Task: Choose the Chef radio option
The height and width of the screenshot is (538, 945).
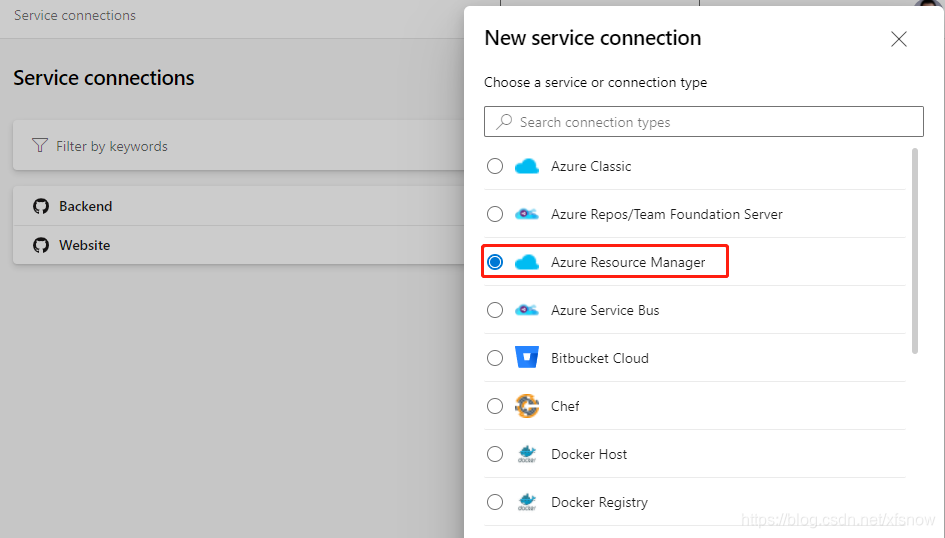Action: click(495, 406)
